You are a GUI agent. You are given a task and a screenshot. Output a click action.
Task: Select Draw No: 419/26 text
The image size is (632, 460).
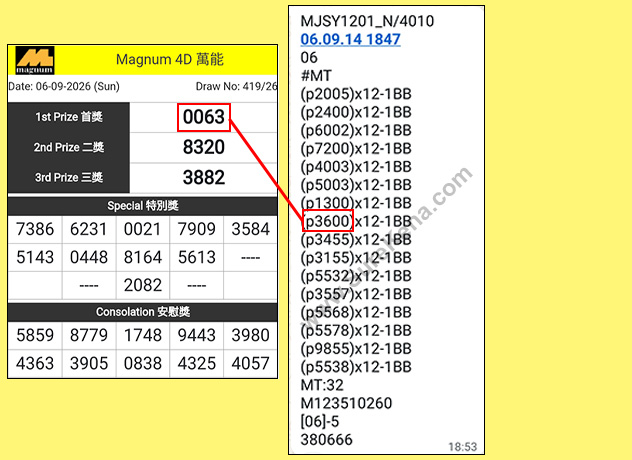tap(236, 86)
